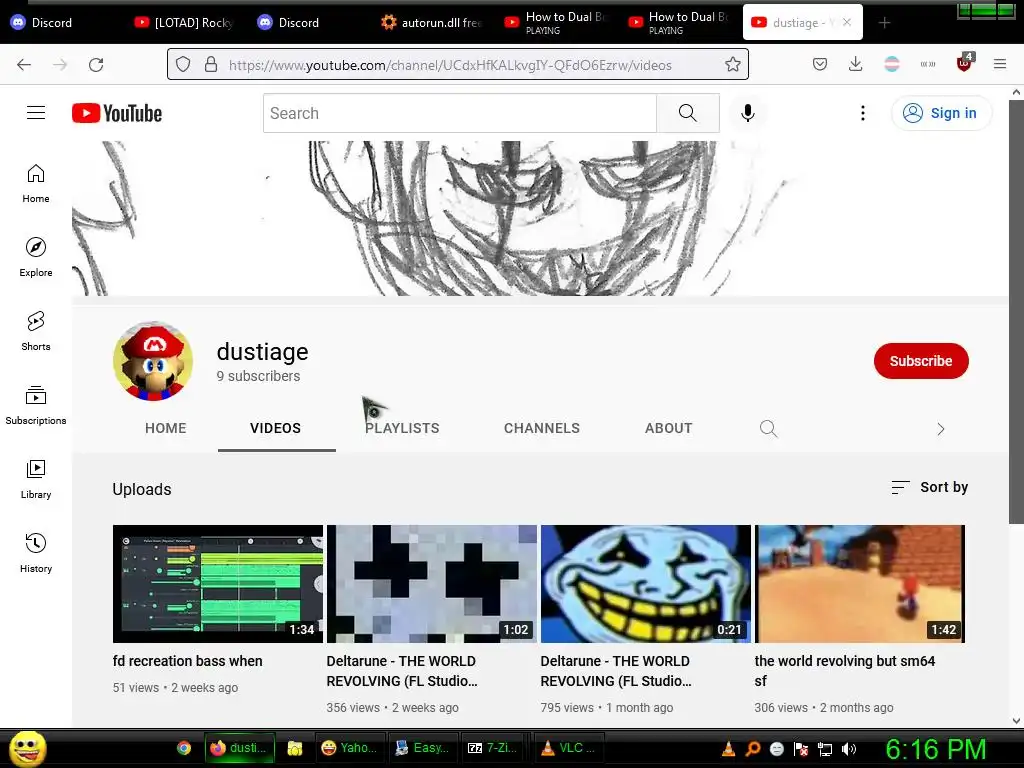The height and width of the screenshot is (768, 1024).
Task: Open the YouTube settings three-dot menu
Action: 863,113
